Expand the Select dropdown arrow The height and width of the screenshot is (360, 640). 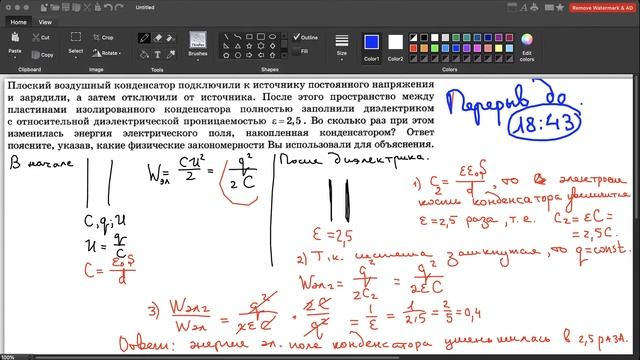click(x=76, y=58)
